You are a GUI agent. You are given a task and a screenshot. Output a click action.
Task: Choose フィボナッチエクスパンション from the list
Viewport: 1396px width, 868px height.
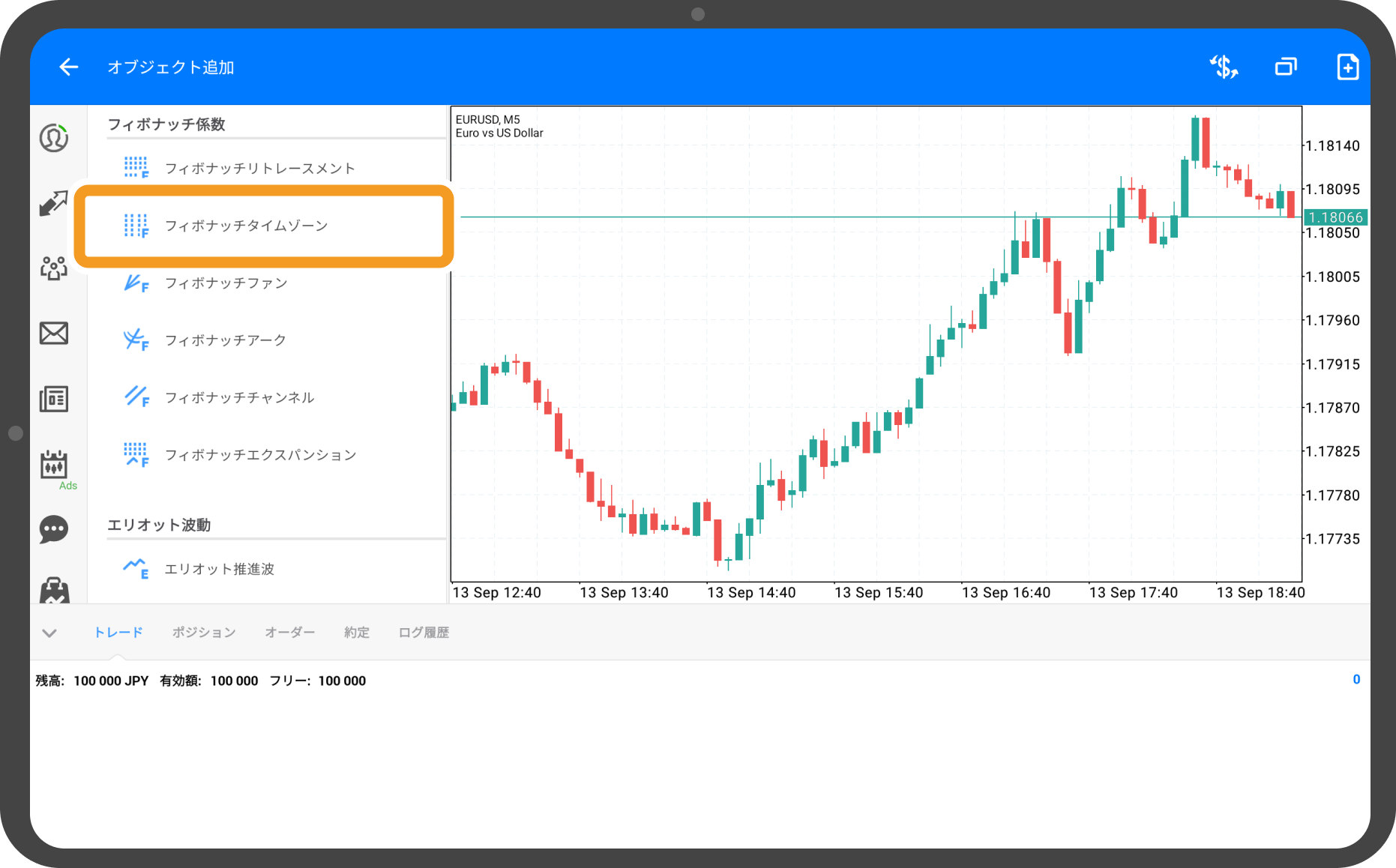pyautogui.click(x=259, y=455)
